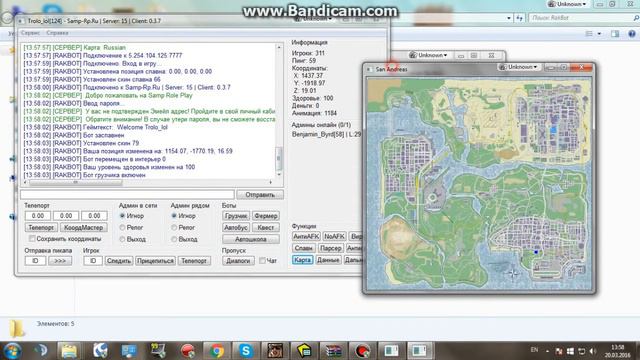
Task: Open Unknown dropdown at top-right Explorer title
Action: click(x=567, y=4)
